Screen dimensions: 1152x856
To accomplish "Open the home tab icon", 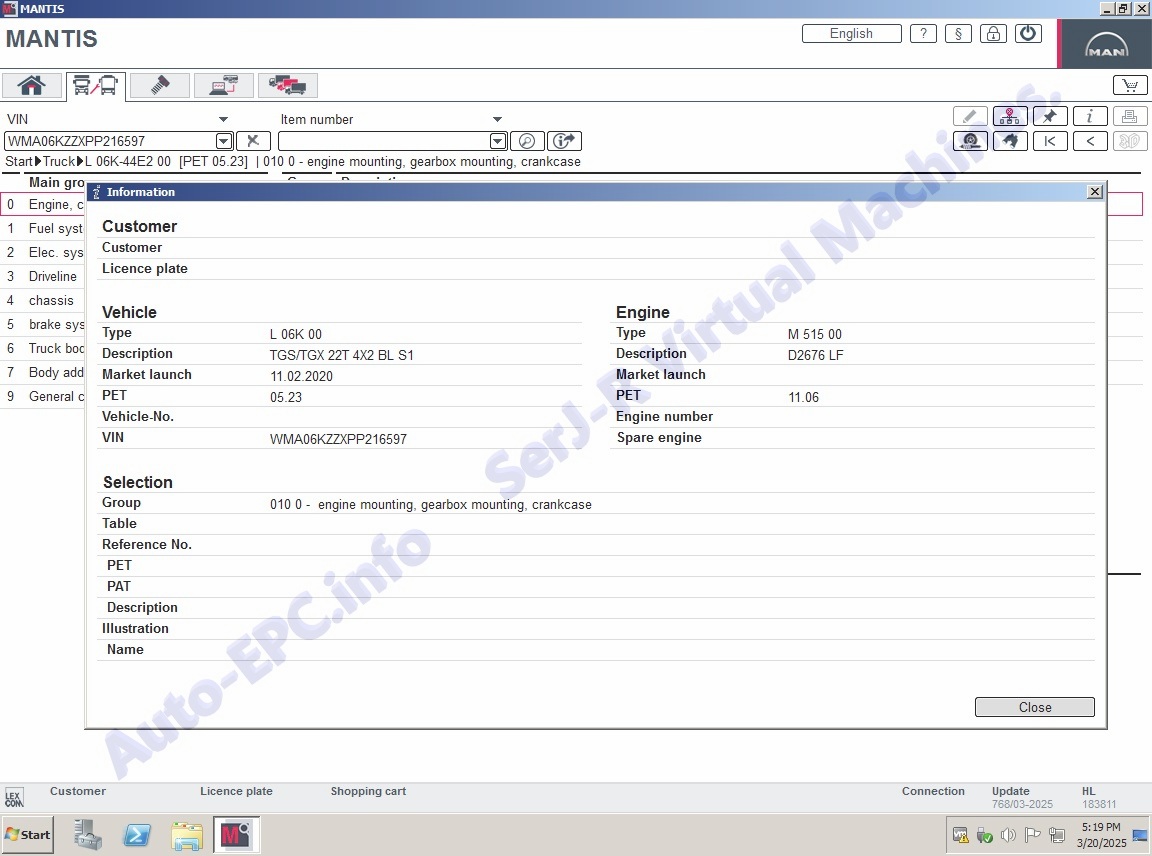I will [32, 85].
